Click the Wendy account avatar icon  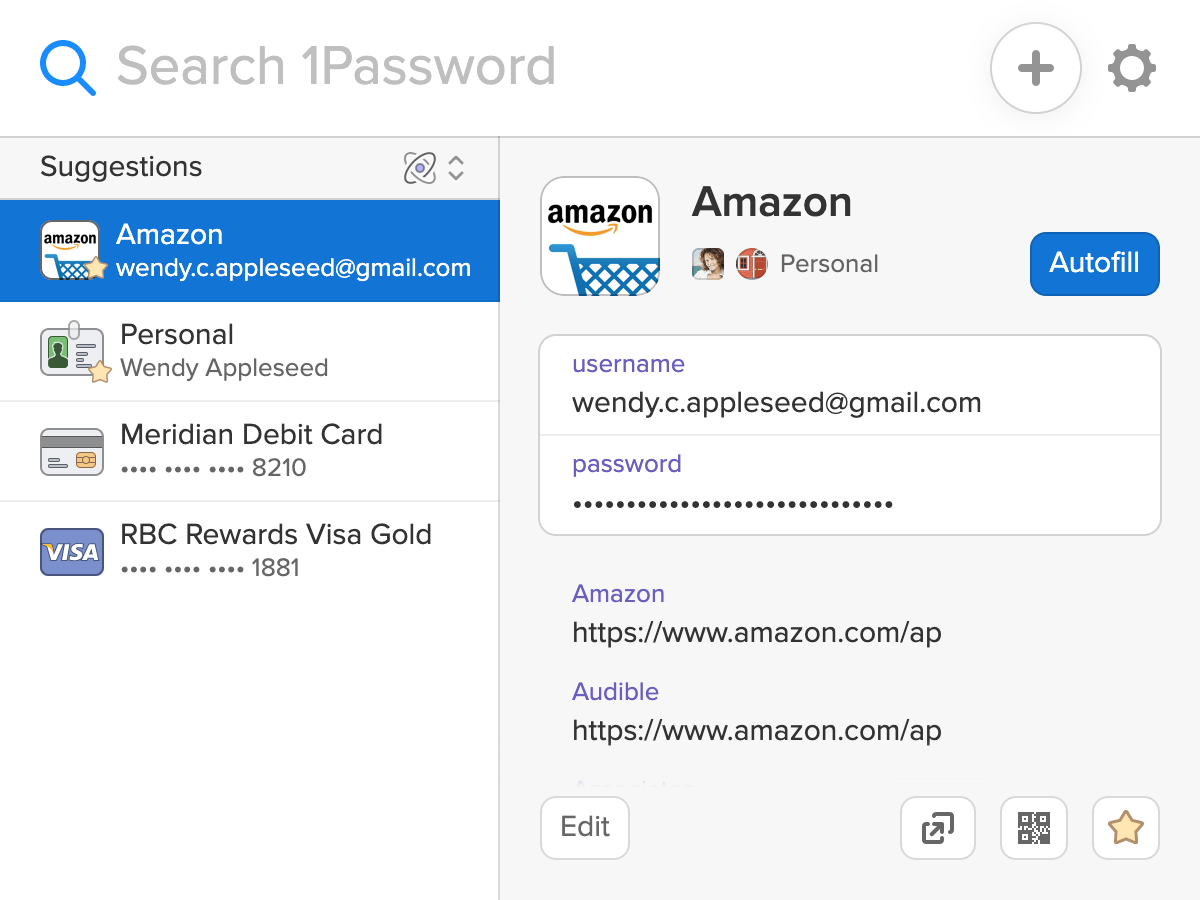pos(708,264)
